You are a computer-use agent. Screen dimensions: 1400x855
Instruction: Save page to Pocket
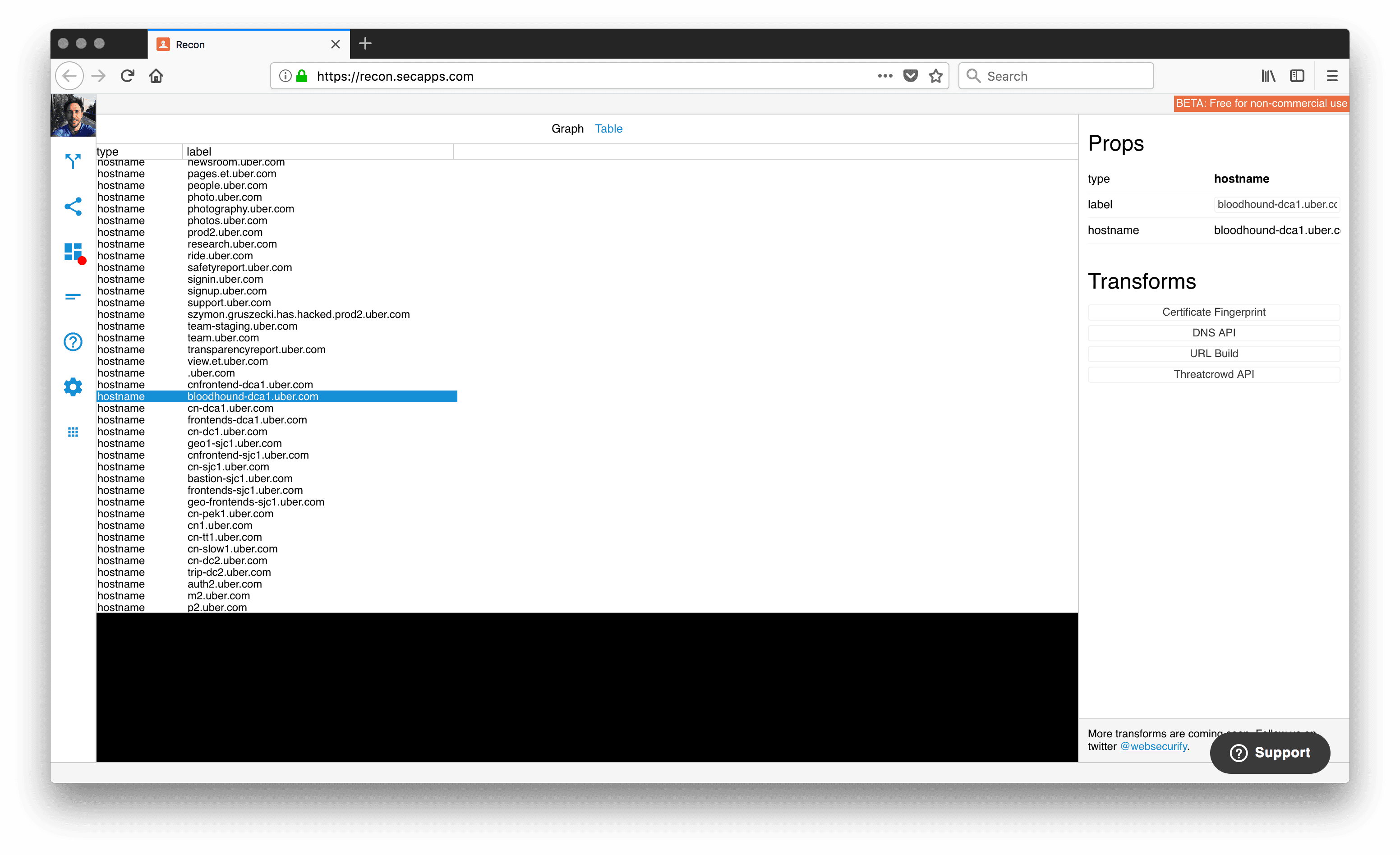point(911,76)
